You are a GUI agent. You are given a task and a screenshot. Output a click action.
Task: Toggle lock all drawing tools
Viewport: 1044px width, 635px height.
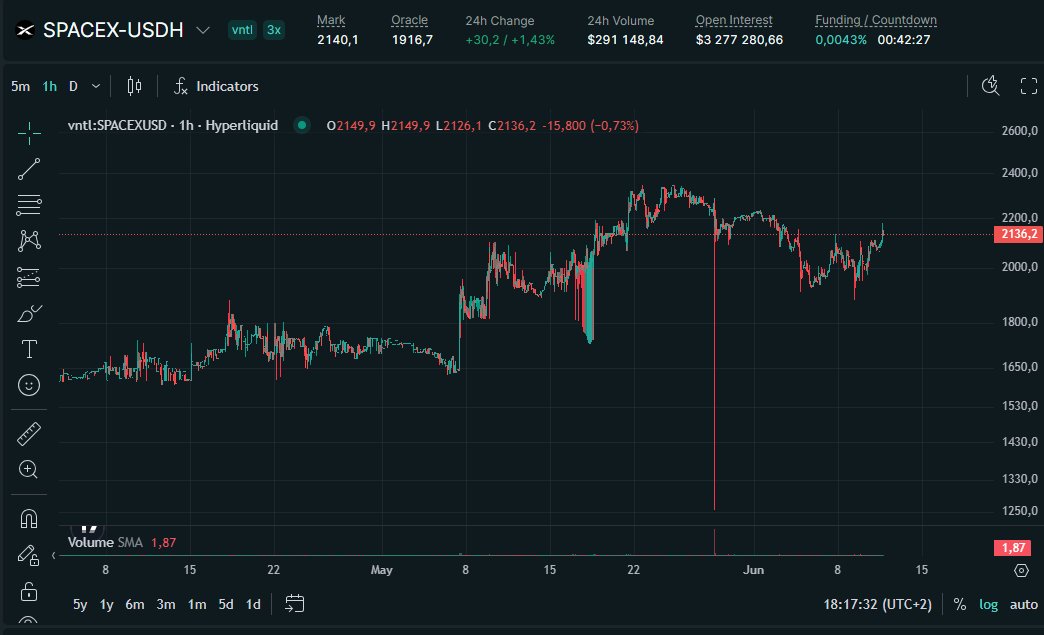click(x=29, y=590)
